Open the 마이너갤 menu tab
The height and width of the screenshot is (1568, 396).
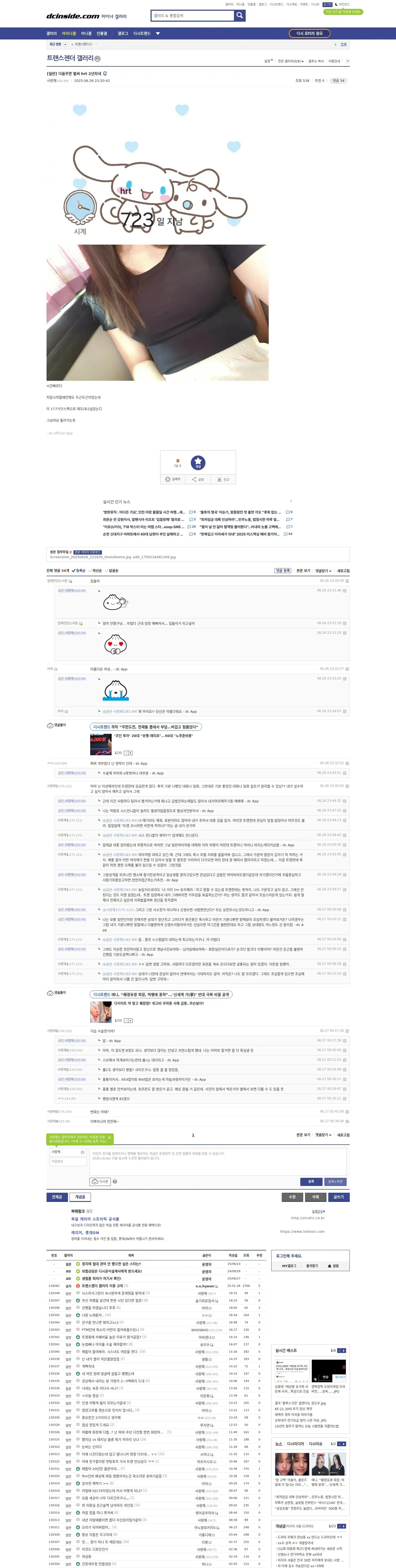[69, 33]
